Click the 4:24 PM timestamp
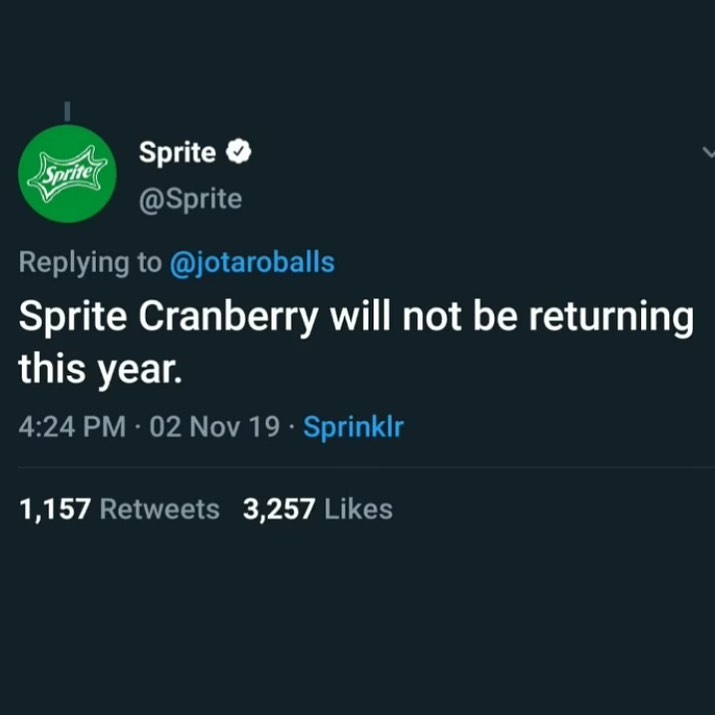The image size is (715, 715). tap(72, 427)
